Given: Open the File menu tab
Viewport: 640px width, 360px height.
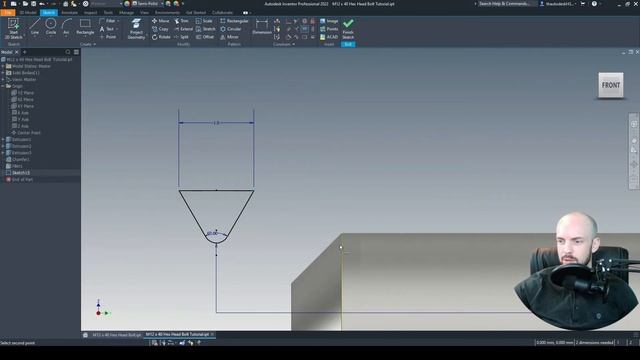Looking at the screenshot, I should tap(8, 13).
